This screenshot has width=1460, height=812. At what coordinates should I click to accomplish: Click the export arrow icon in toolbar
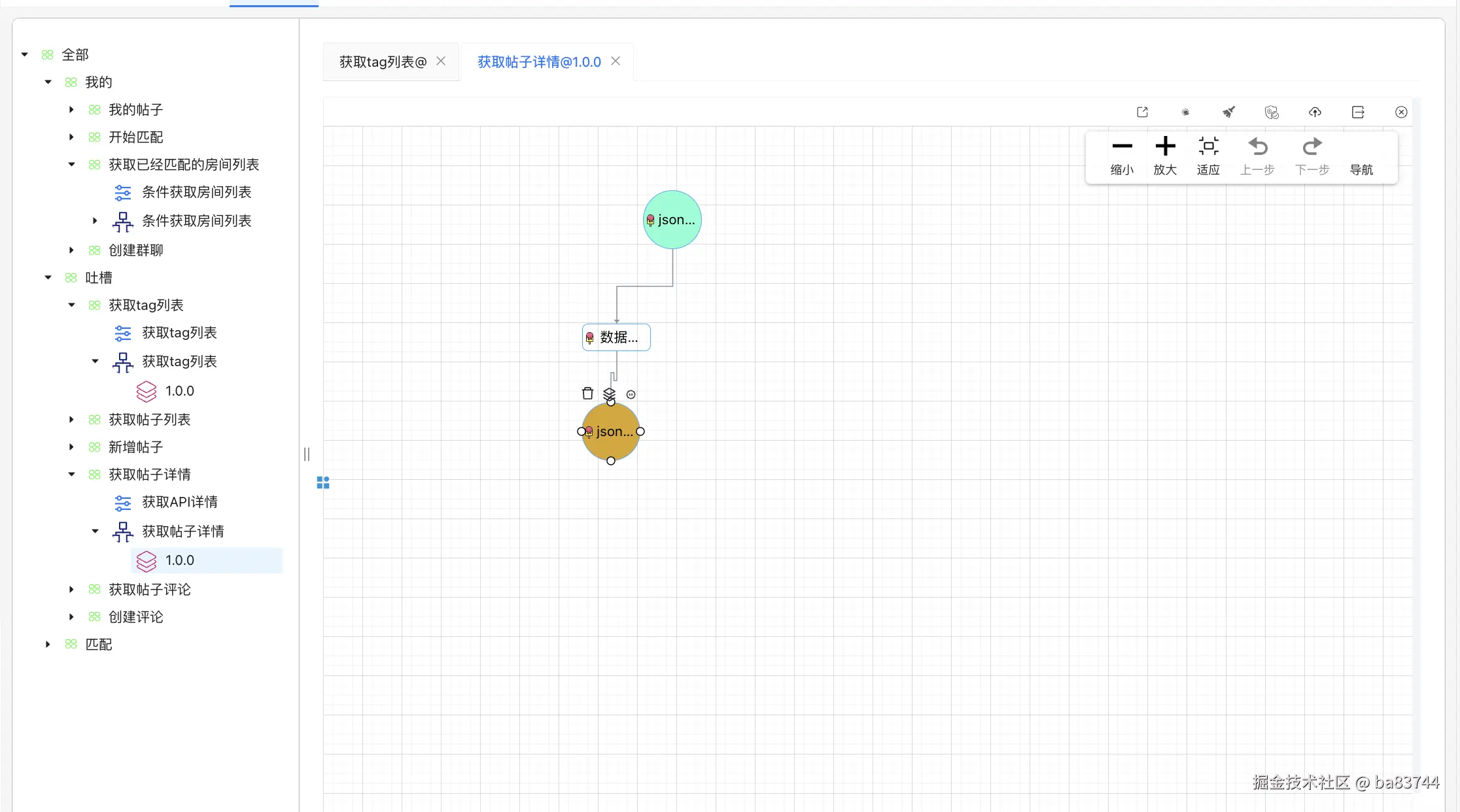coord(1358,112)
